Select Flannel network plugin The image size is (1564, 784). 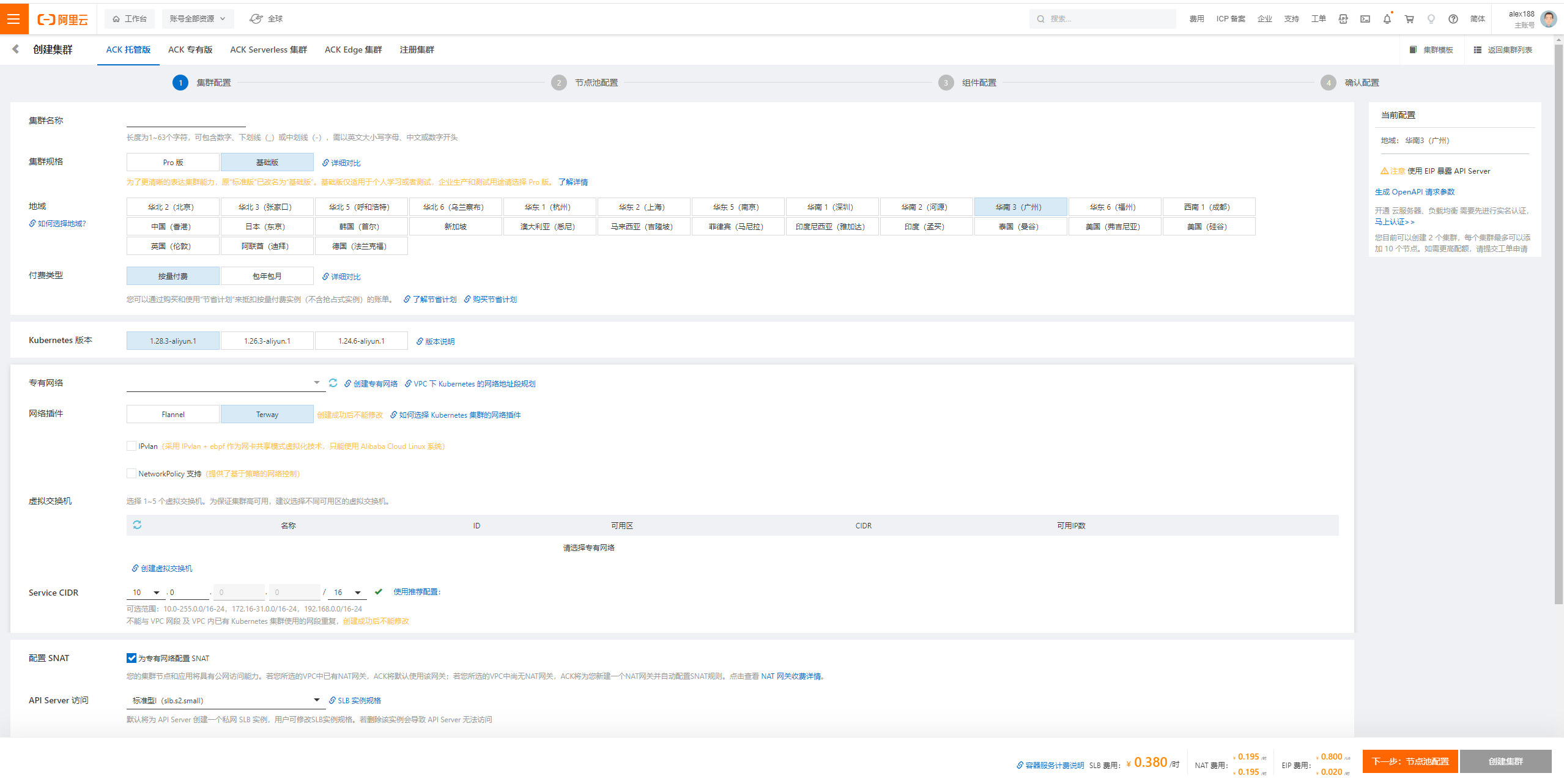173,414
